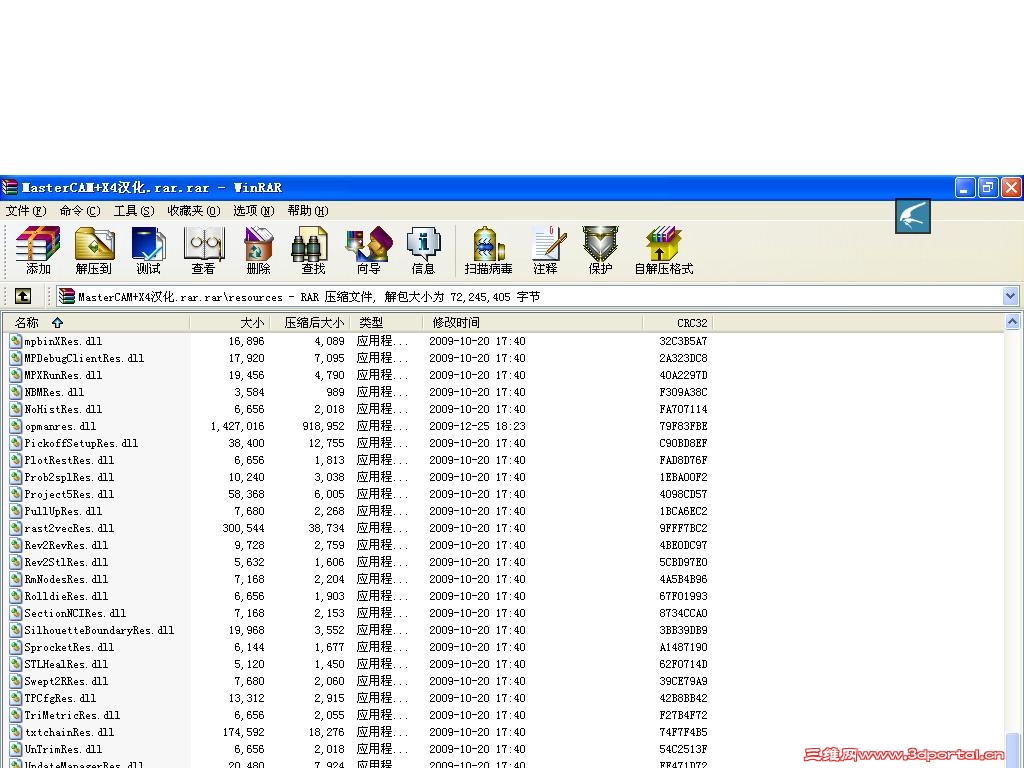1024x768 pixels.
Task: Open the Commands (命令) menu
Action: click(80, 211)
